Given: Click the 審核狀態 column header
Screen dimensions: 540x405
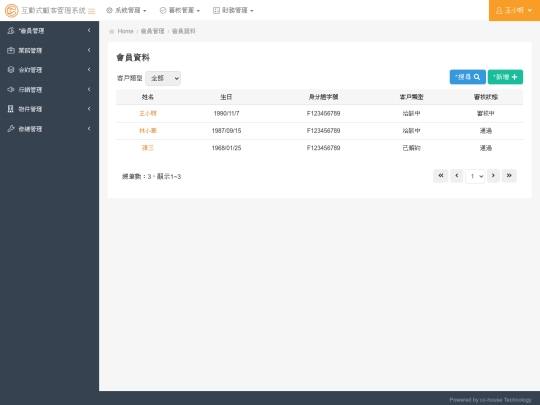Looking at the screenshot, I should point(486,97).
